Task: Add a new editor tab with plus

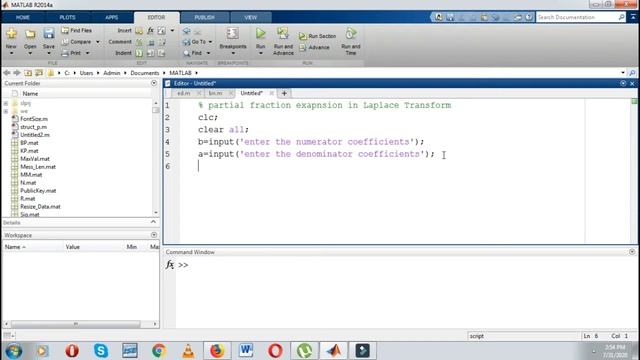Action: pos(284,93)
